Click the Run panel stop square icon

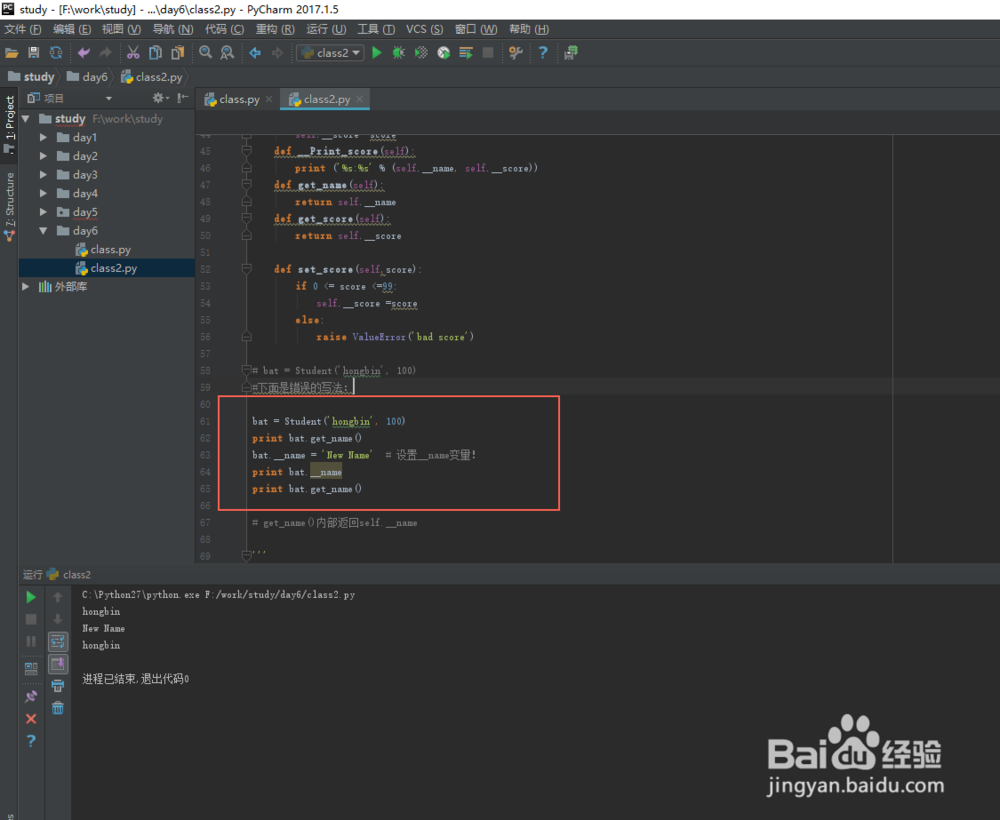point(31,619)
